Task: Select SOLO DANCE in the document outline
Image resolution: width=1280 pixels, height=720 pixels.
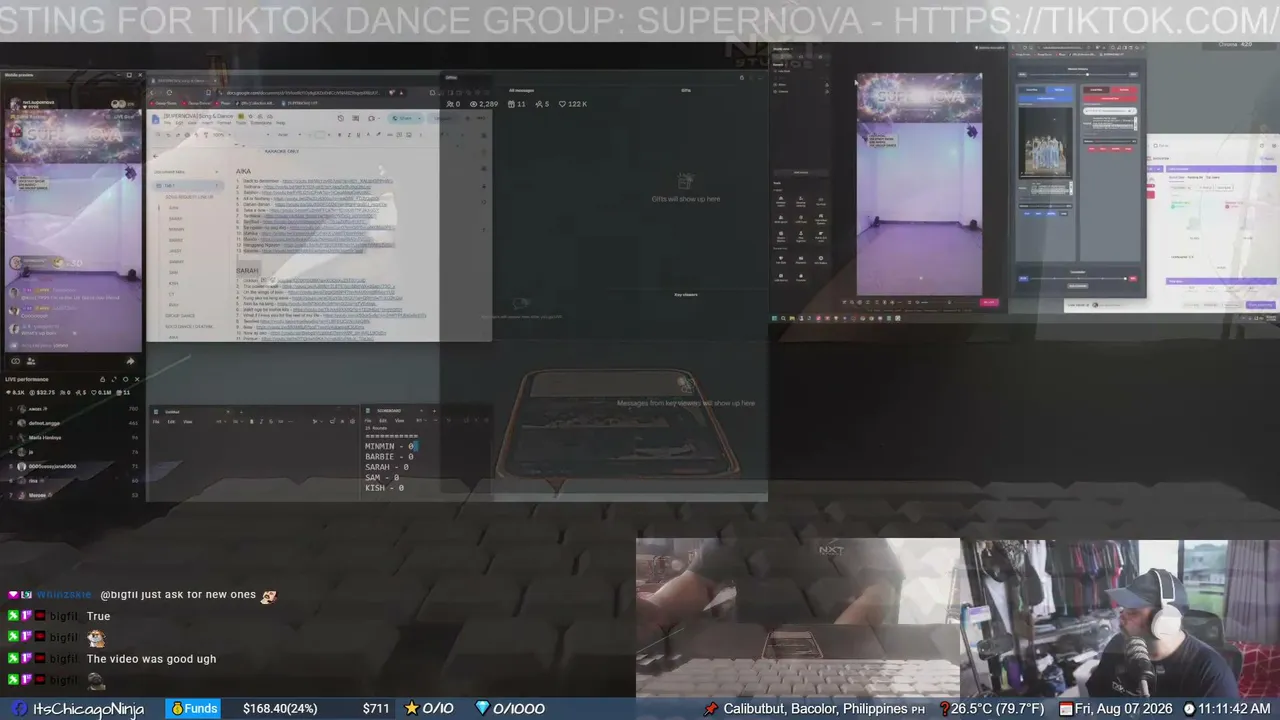Action: coord(188,327)
